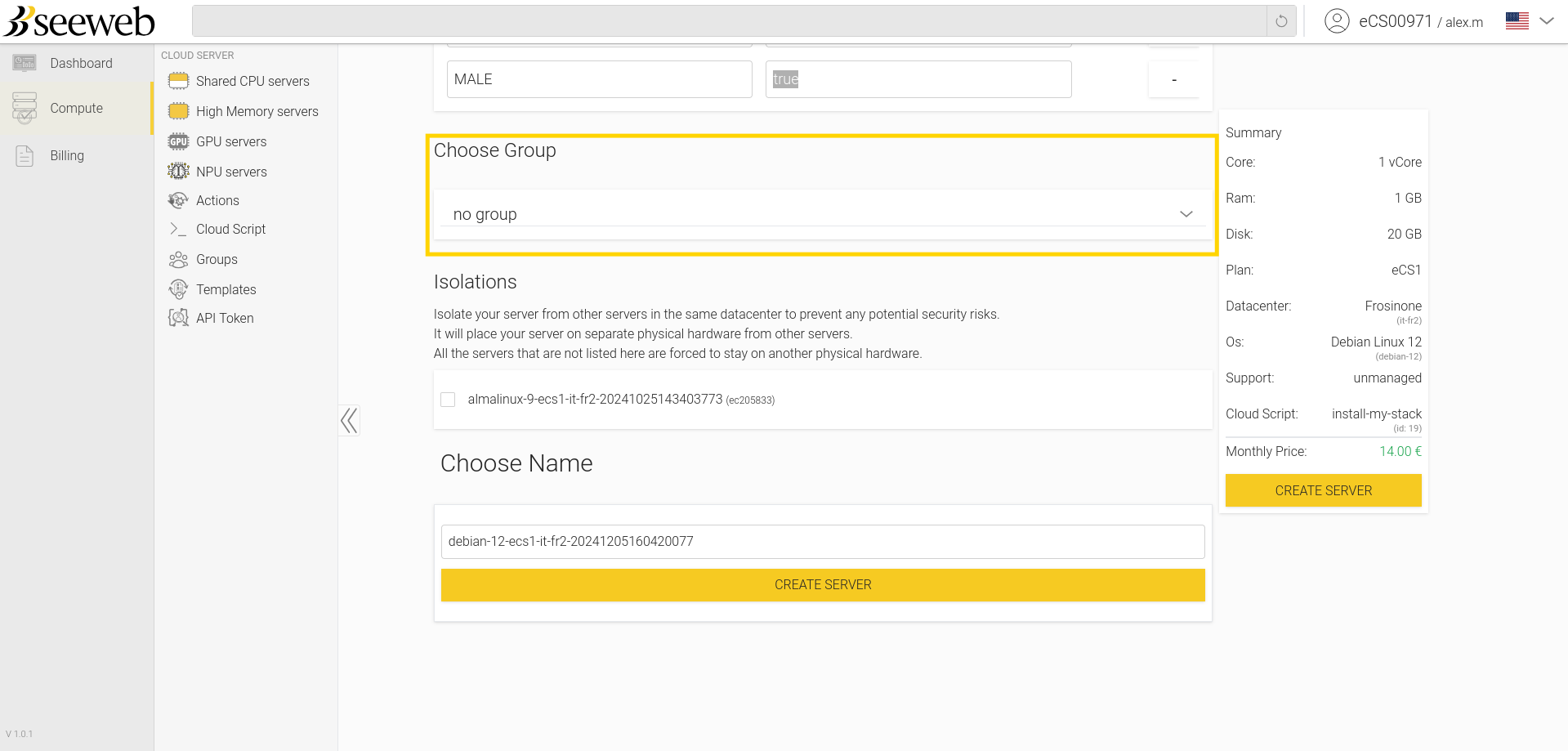Click the install-my-stack cloud script value
Image resolution: width=1568 pixels, height=751 pixels.
coord(1377,413)
